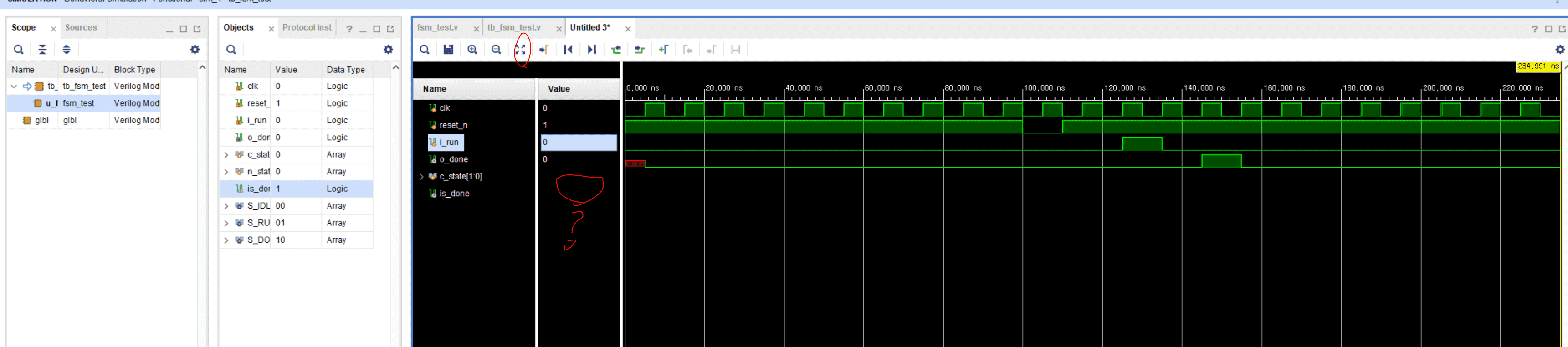
Task: Jump to the latest simulation time
Action: pos(592,49)
